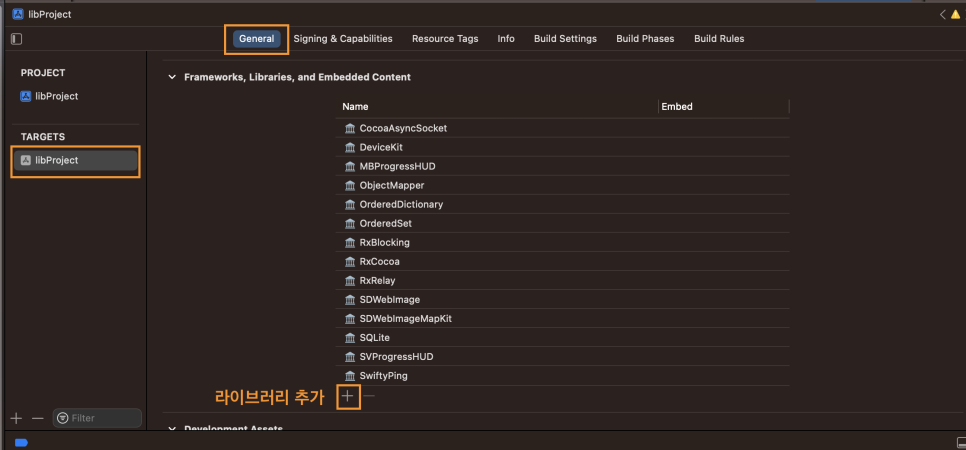Select the SVProgressHUD row name
This screenshot has width=966, height=450.
coord(397,357)
